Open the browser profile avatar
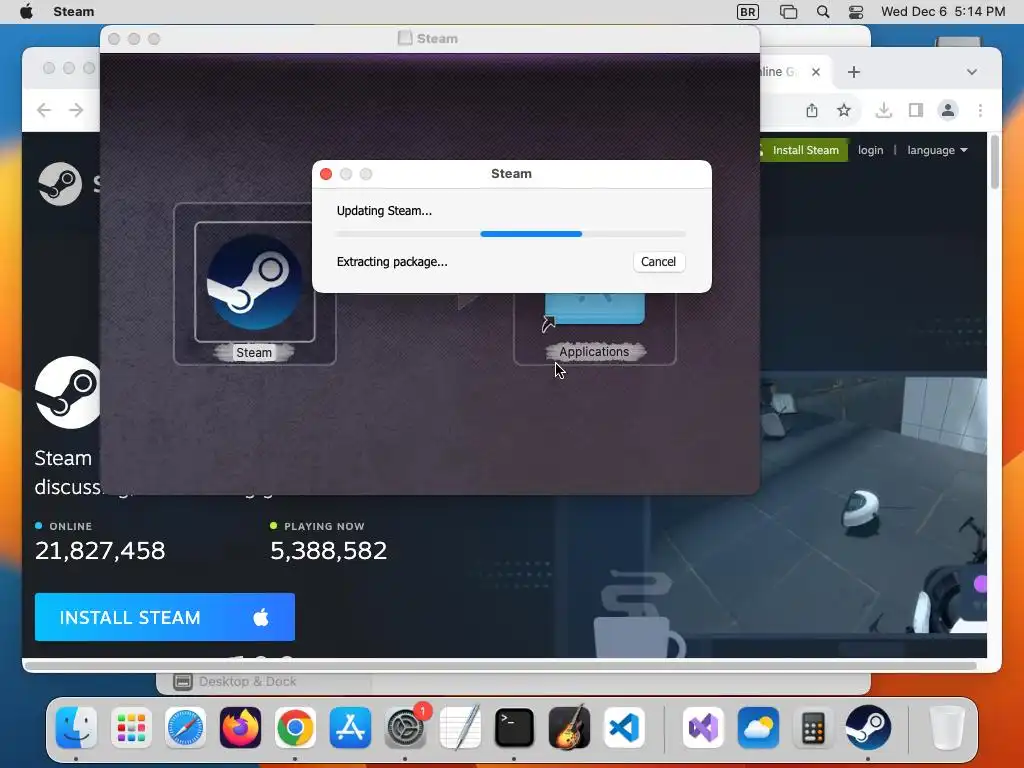 click(948, 110)
